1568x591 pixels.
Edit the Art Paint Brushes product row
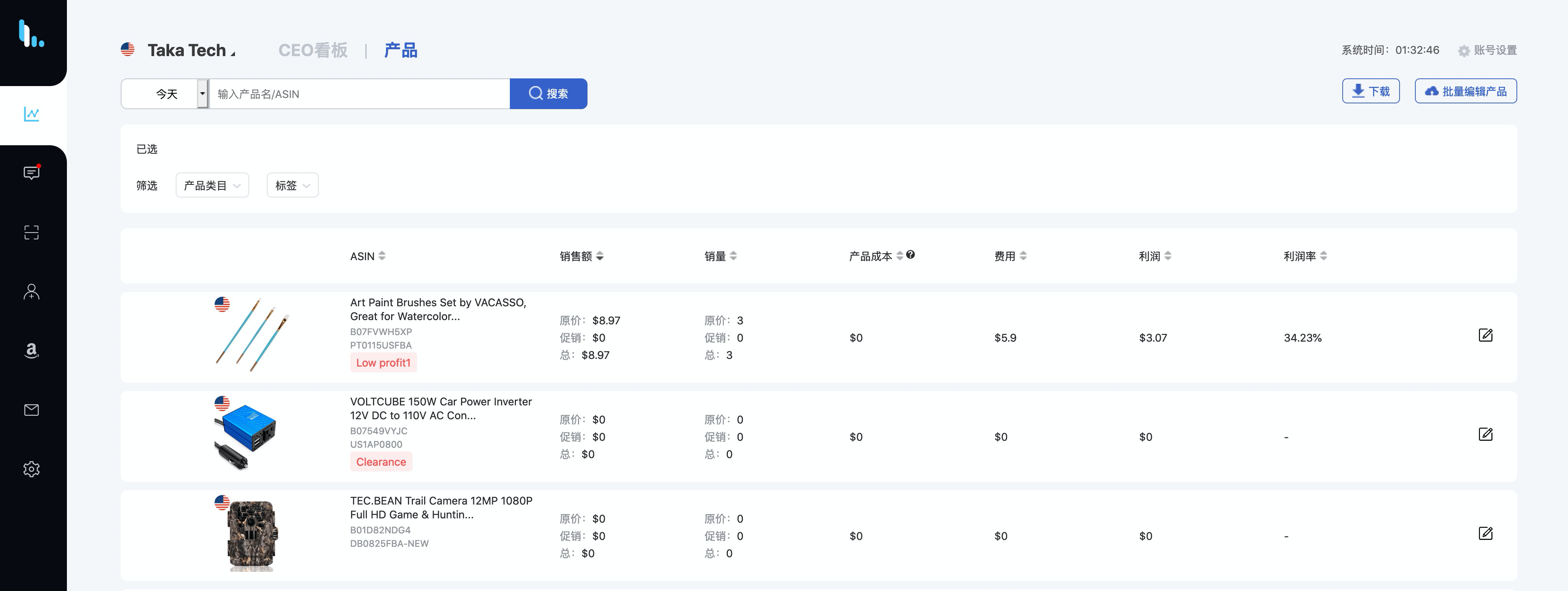[1485, 335]
